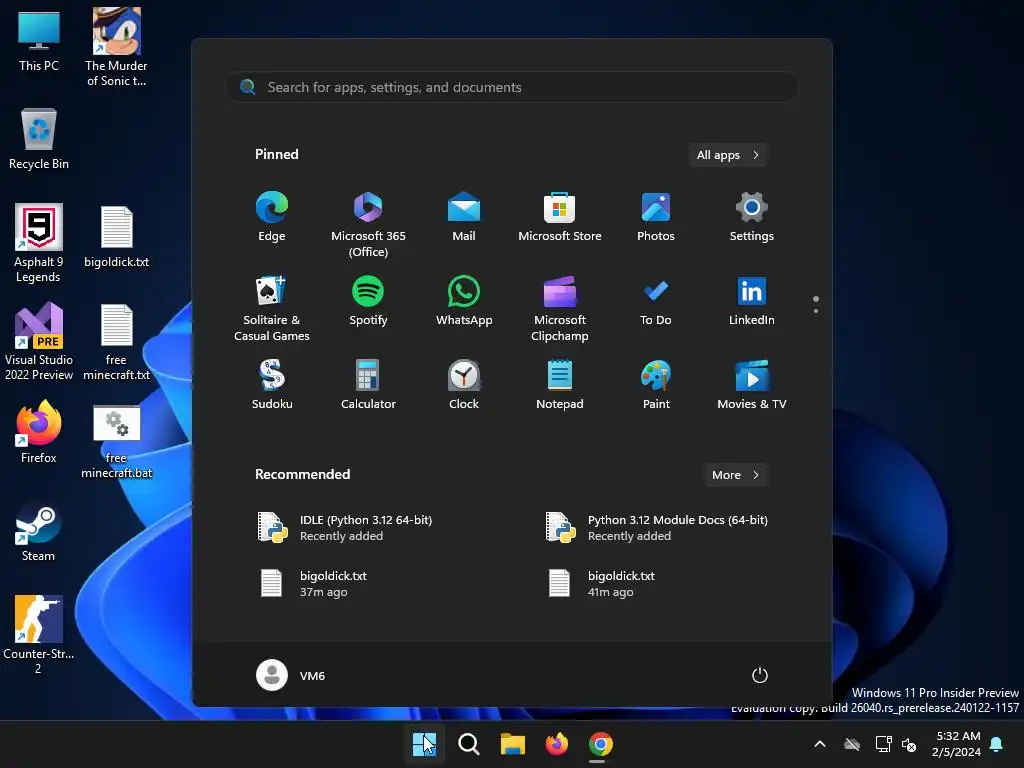
Task: Select Counter-Strike 2 desktop shortcut
Action: click(x=39, y=635)
